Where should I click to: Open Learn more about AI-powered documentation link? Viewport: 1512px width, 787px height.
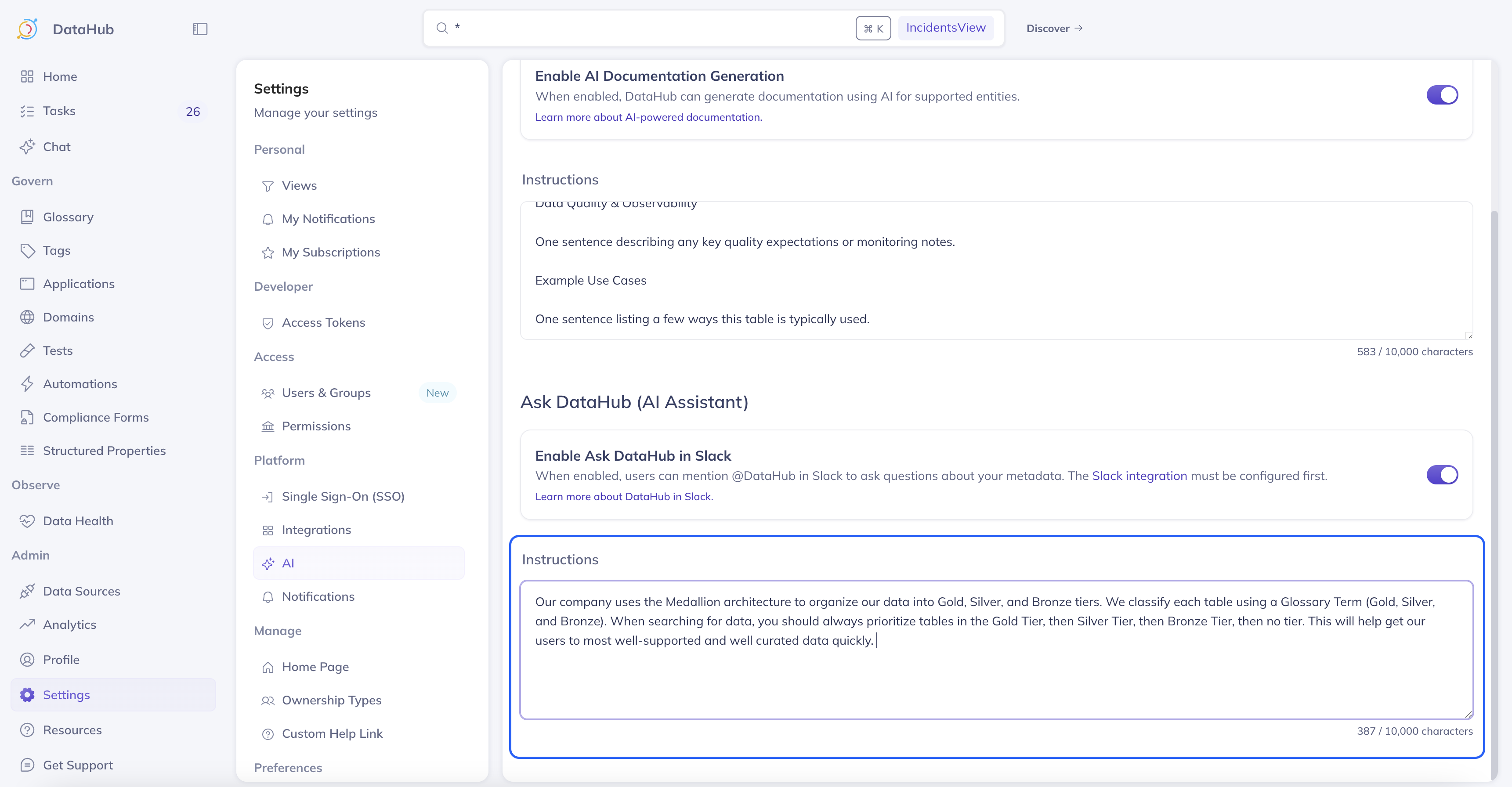pyautogui.click(x=648, y=117)
